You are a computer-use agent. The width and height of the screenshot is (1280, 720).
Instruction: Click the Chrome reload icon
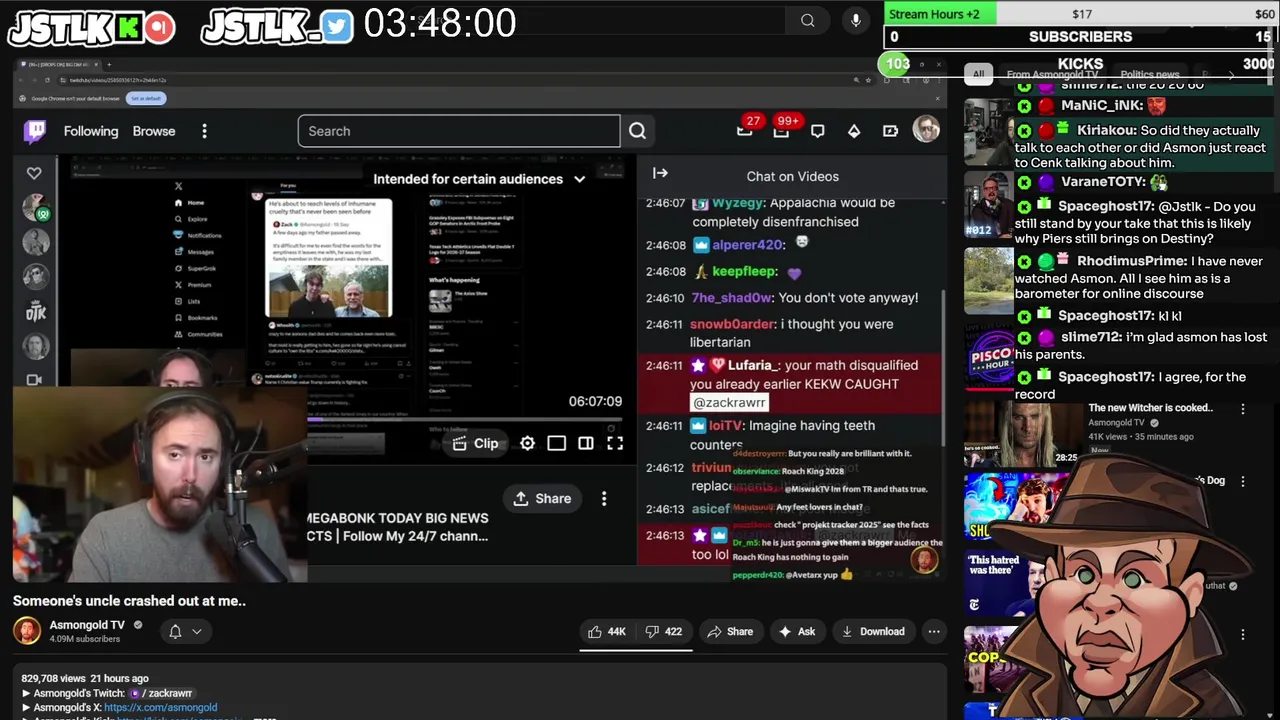[47, 80]
